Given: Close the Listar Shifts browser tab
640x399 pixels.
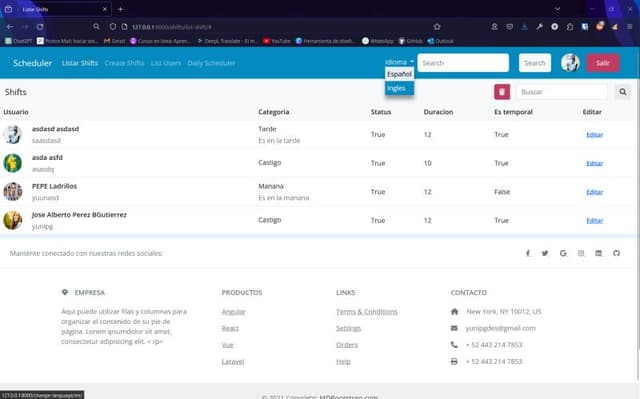Looking at the screenshot, I should (104, 9).
